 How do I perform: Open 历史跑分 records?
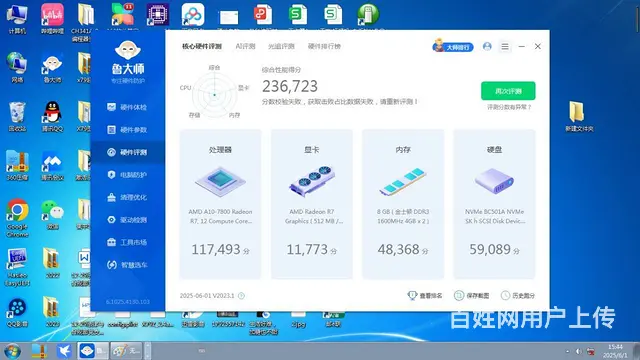pos(518,296)
